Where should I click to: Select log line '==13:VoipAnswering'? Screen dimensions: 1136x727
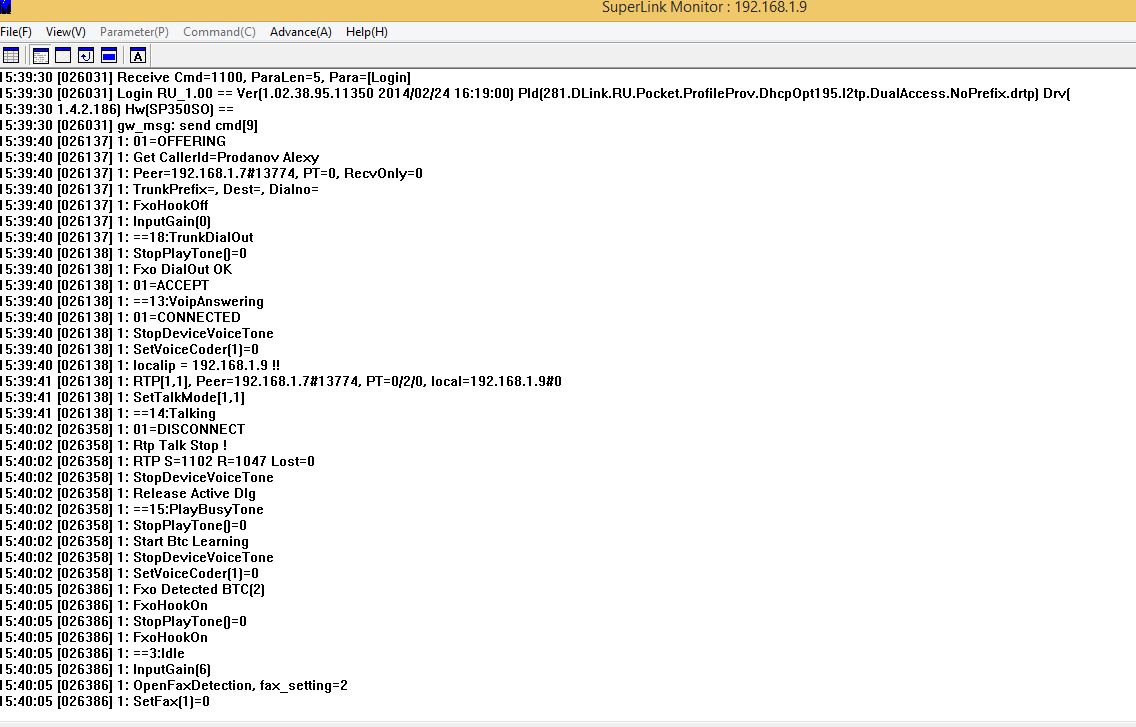(x=132, y=301)
